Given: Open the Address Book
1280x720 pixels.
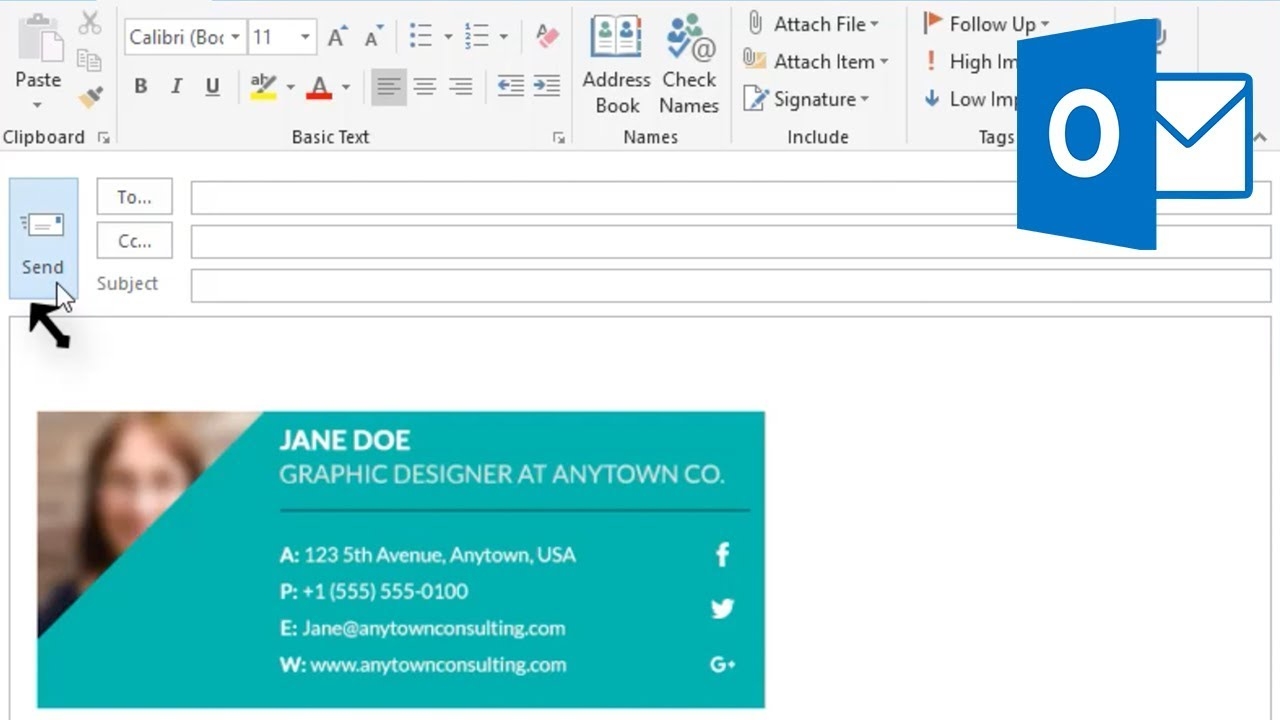Looking at the screenshot, I should 616,66.
